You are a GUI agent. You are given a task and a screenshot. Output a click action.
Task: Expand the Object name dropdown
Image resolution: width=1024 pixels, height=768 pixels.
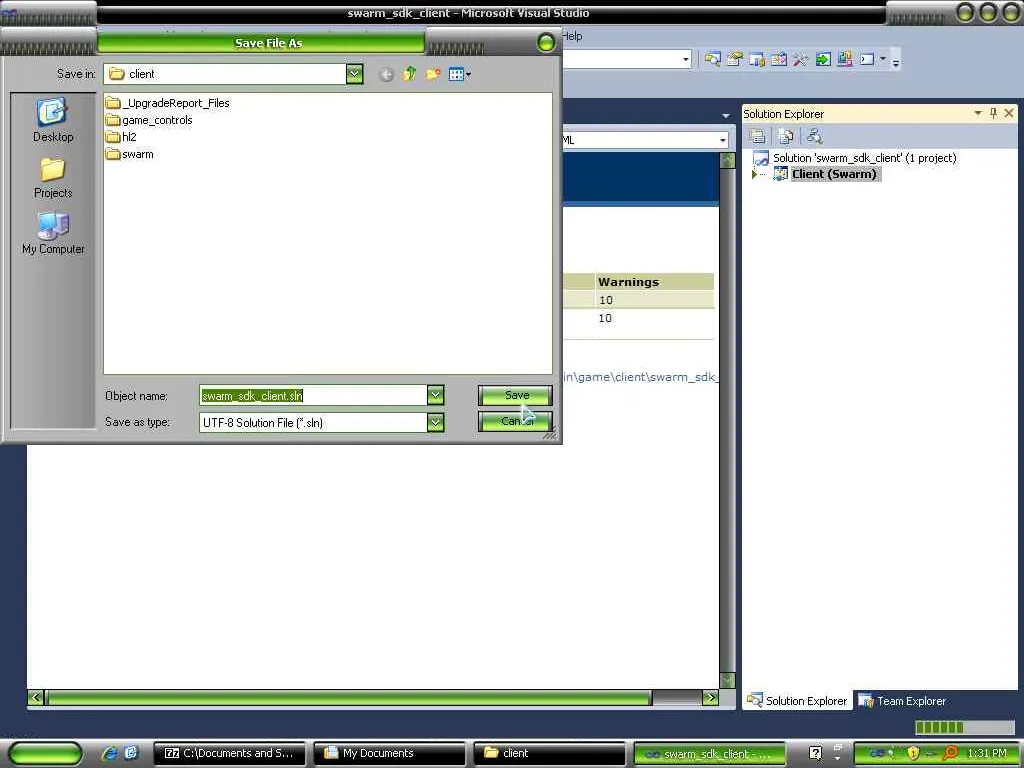[436, 395]
